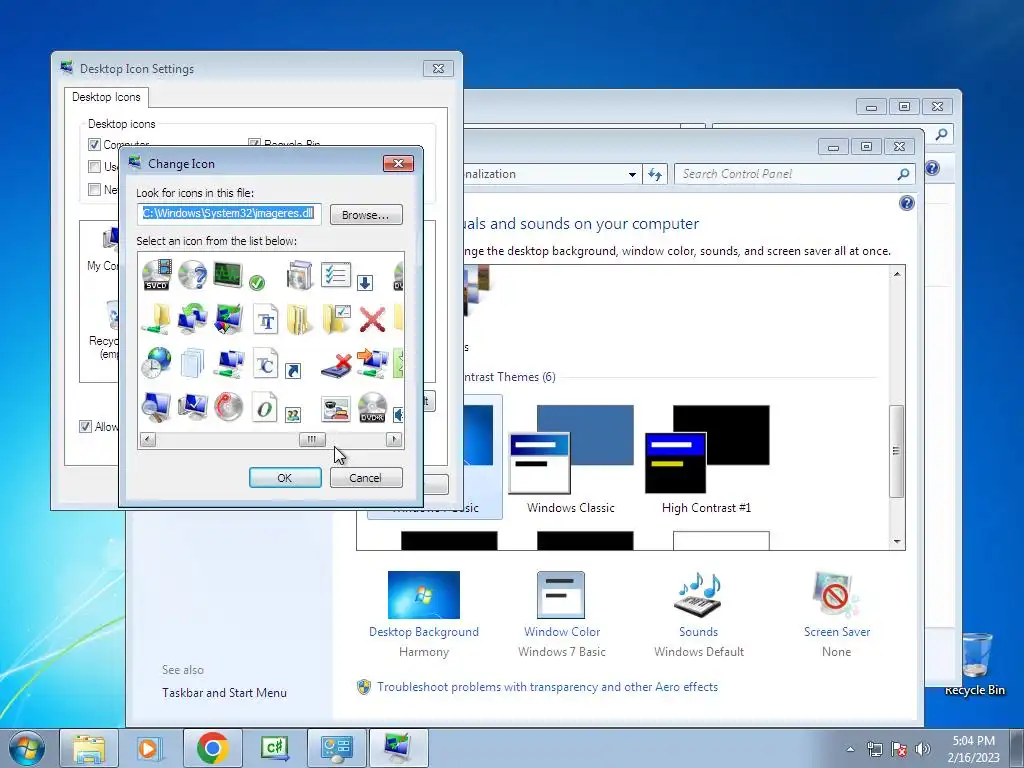Viewport: 1024px width, 768px height.
Task: Open Google Chrome from the taskbar
Action: (x=212, y=748)
